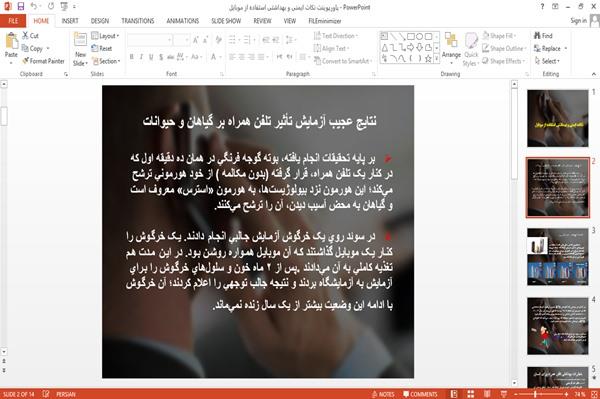Open Shape Outline dropdown
Image resolution: width=600 pixels, height=399 pixels.
(504, 48)
